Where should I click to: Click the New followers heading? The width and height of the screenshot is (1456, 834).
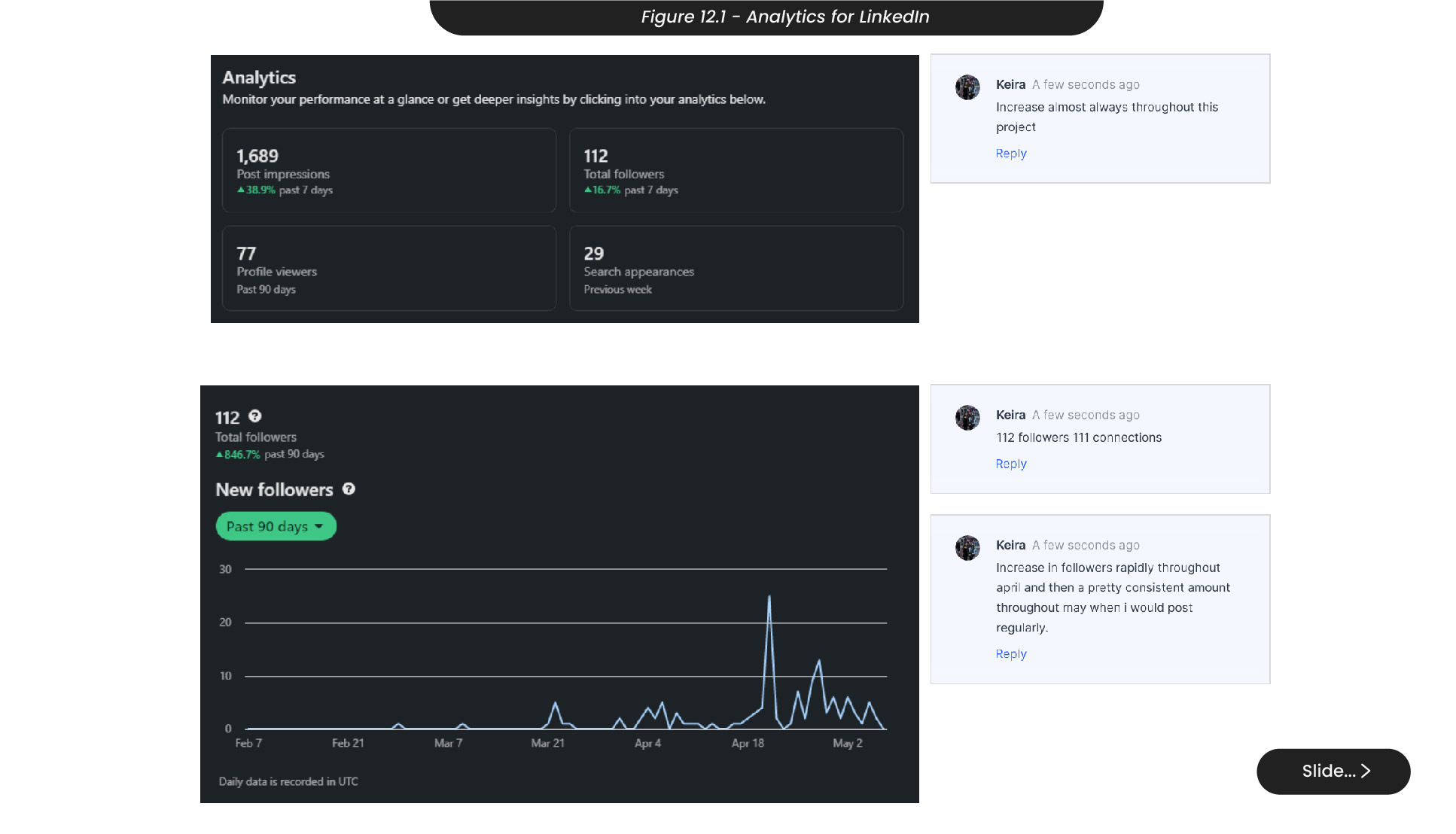click(x=274, y=490)
